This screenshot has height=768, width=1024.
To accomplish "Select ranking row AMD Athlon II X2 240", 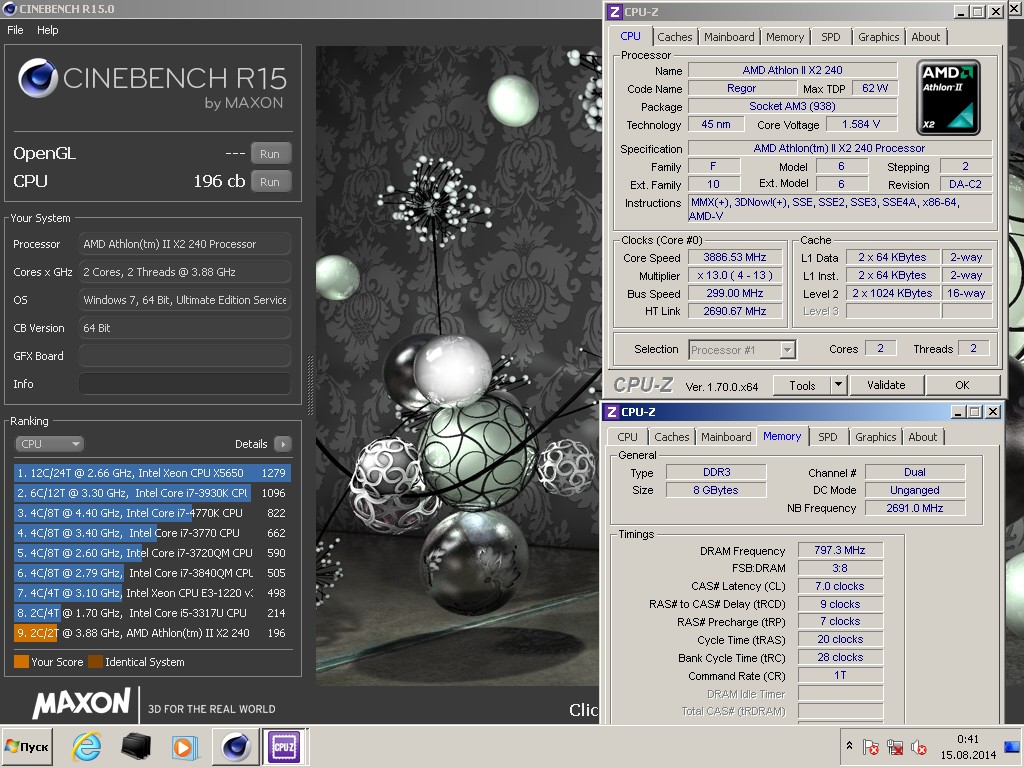I will (152, 633).
